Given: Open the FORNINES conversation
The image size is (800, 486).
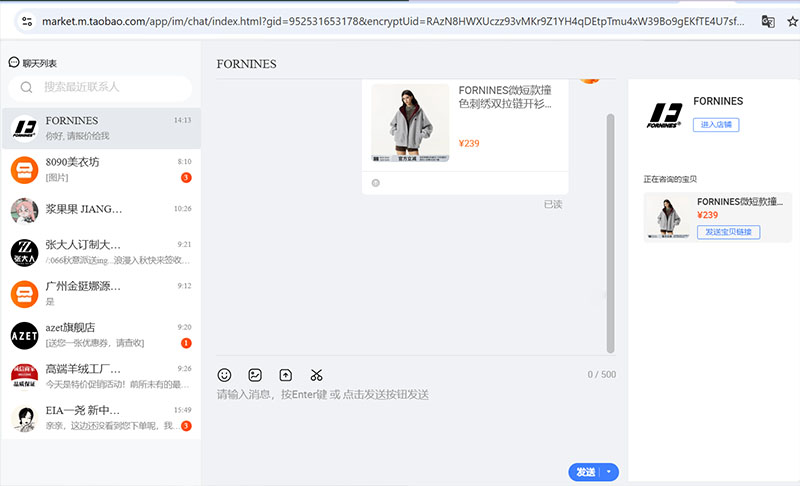Looking at the screenshot, I should click(x=102, y=128).
